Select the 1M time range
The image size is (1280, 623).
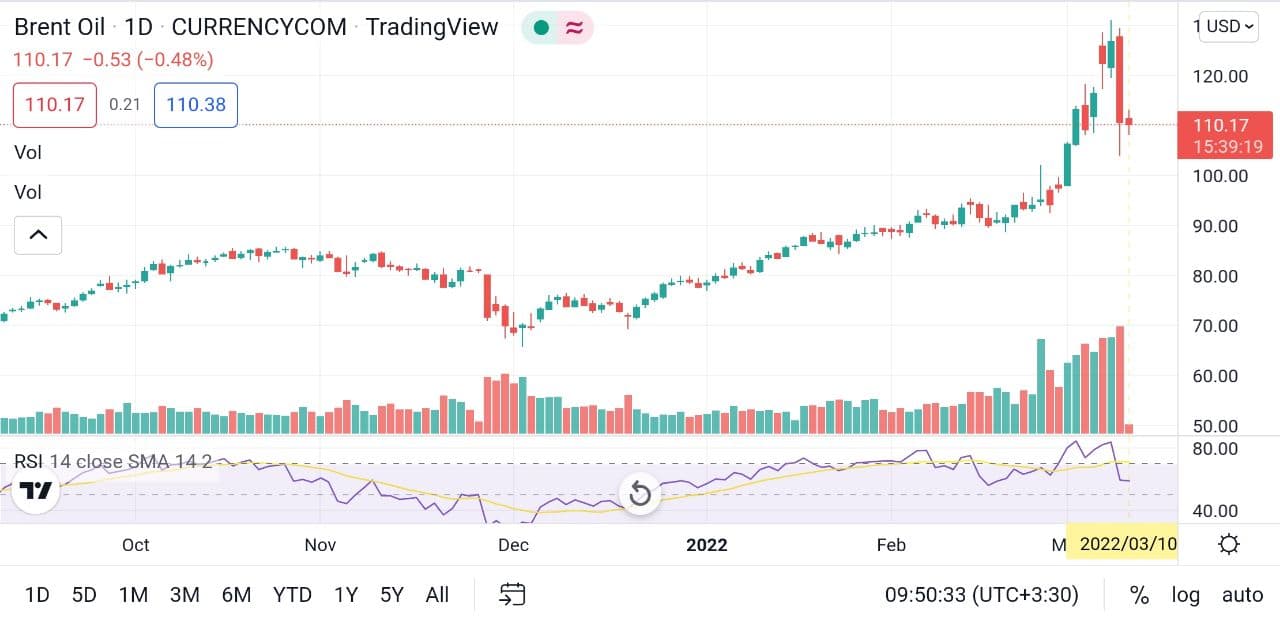coord(133,595)
